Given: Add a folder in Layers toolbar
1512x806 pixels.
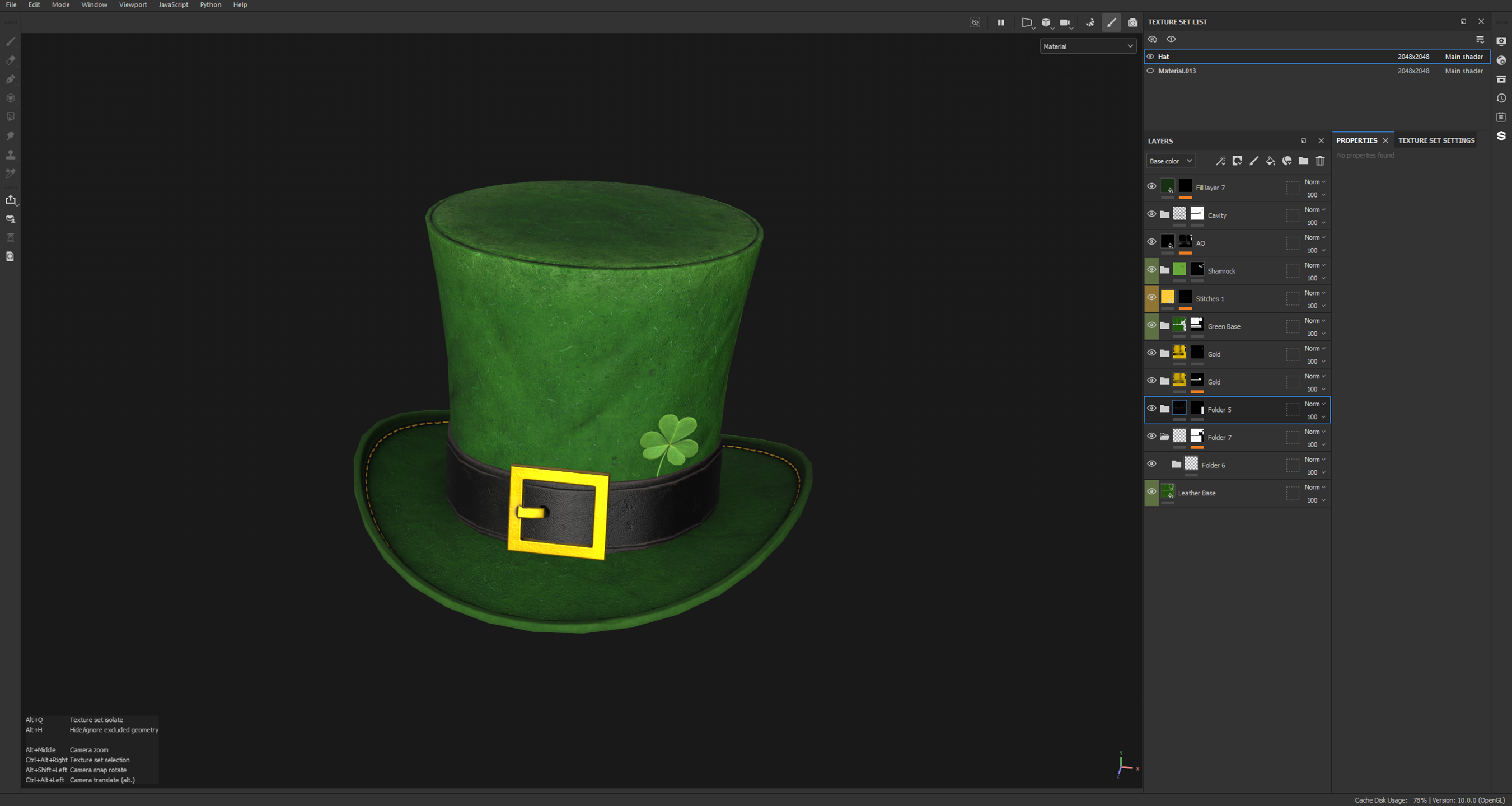Looking at the screenshot, I should [1303, 161].
